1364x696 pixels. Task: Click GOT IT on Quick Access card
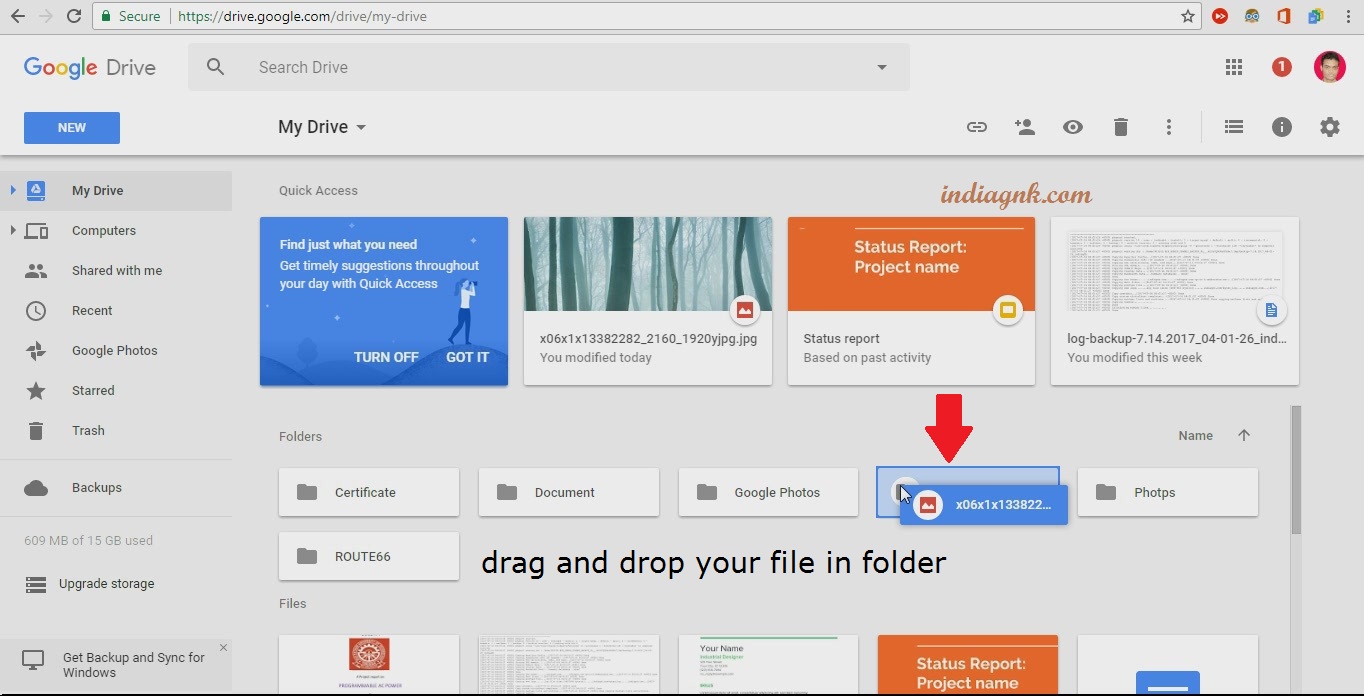467,357
